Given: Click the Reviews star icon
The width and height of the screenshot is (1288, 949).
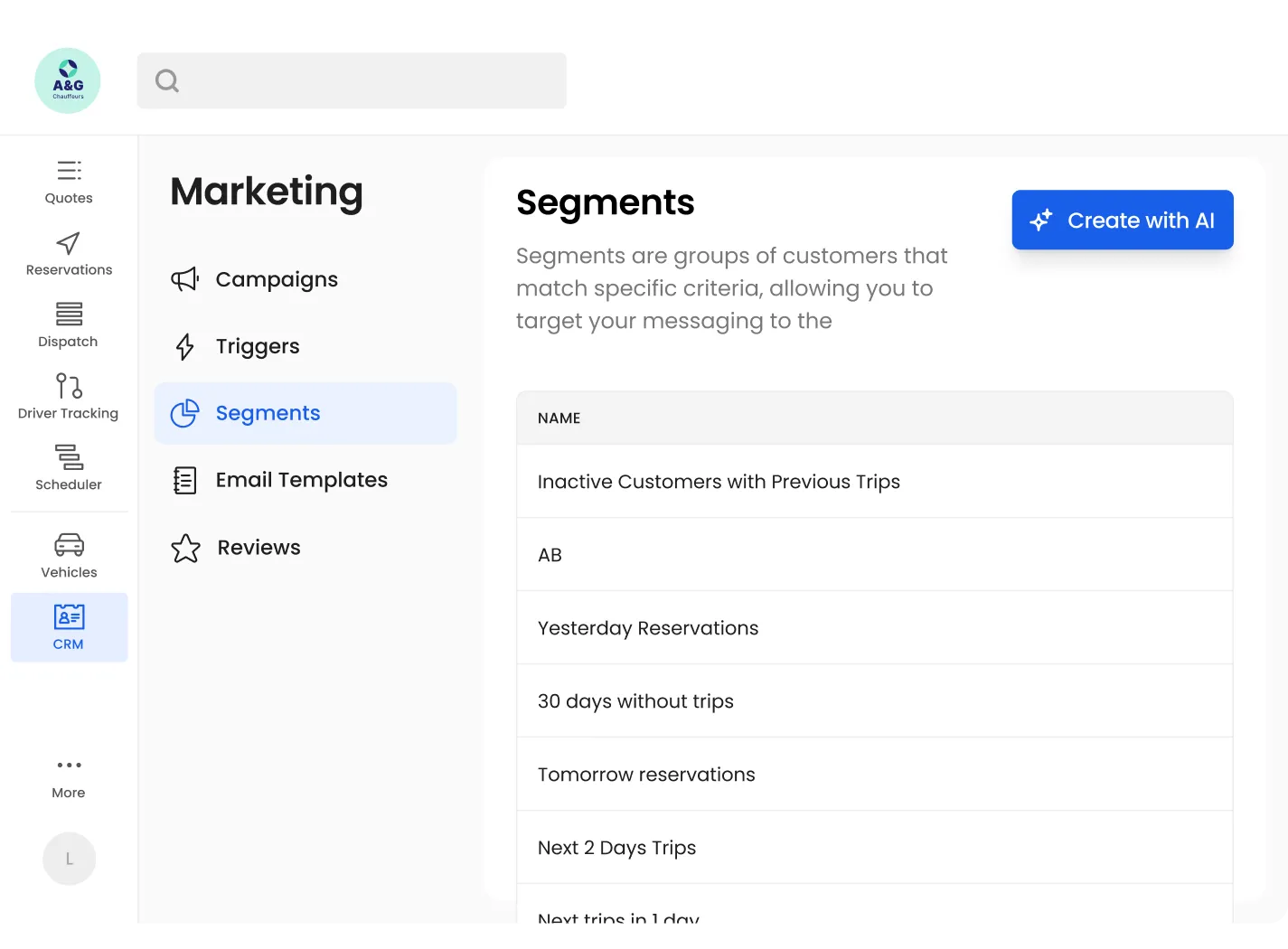Looking at the screenshot, I should [185, 548].
